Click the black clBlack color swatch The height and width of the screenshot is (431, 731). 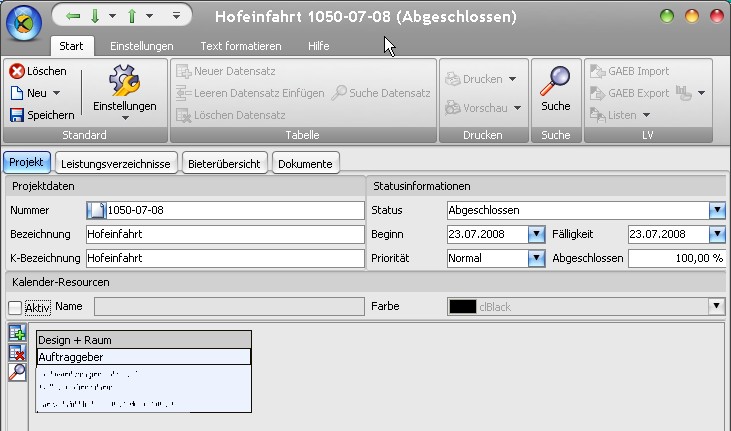point(462,306)
